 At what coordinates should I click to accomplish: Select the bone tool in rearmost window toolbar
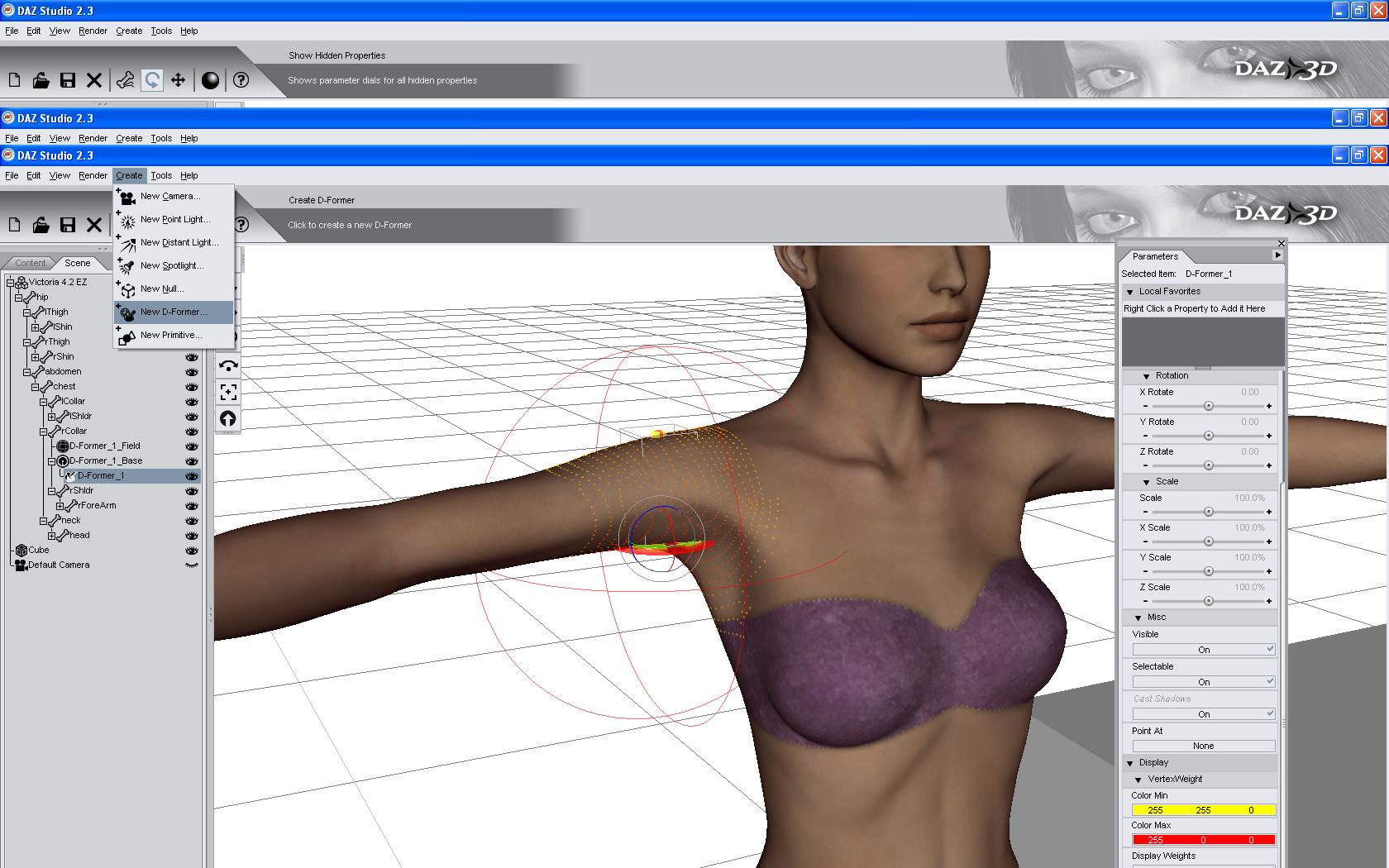(x=126, y=80)
